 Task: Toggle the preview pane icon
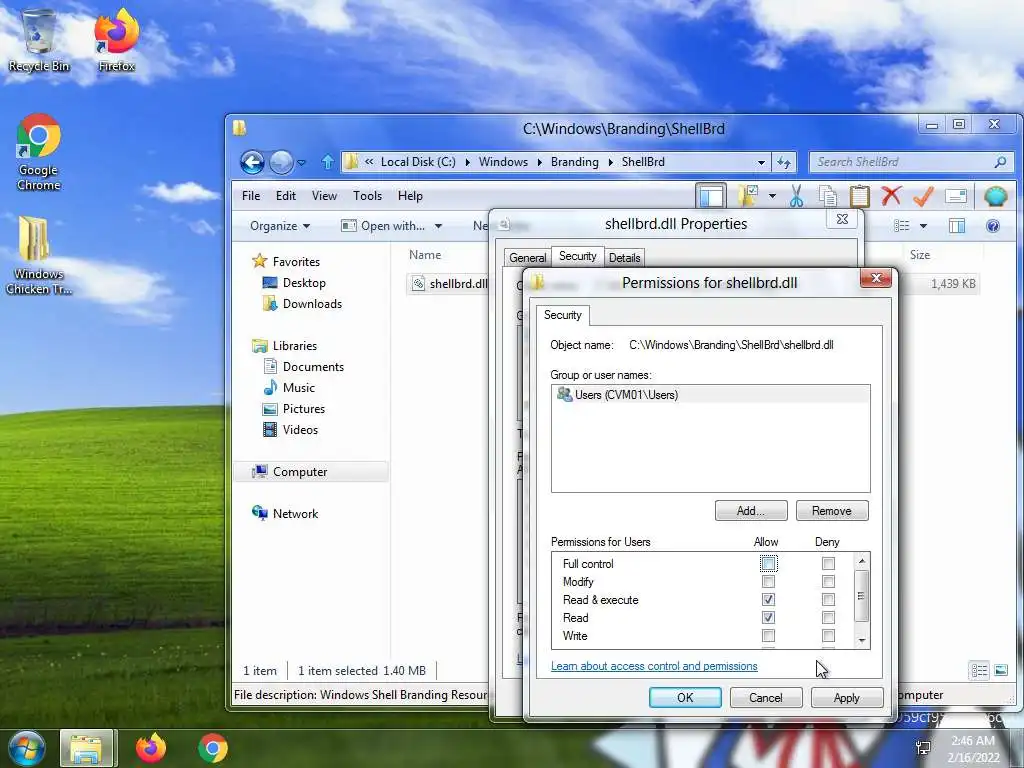pos(957,226)
